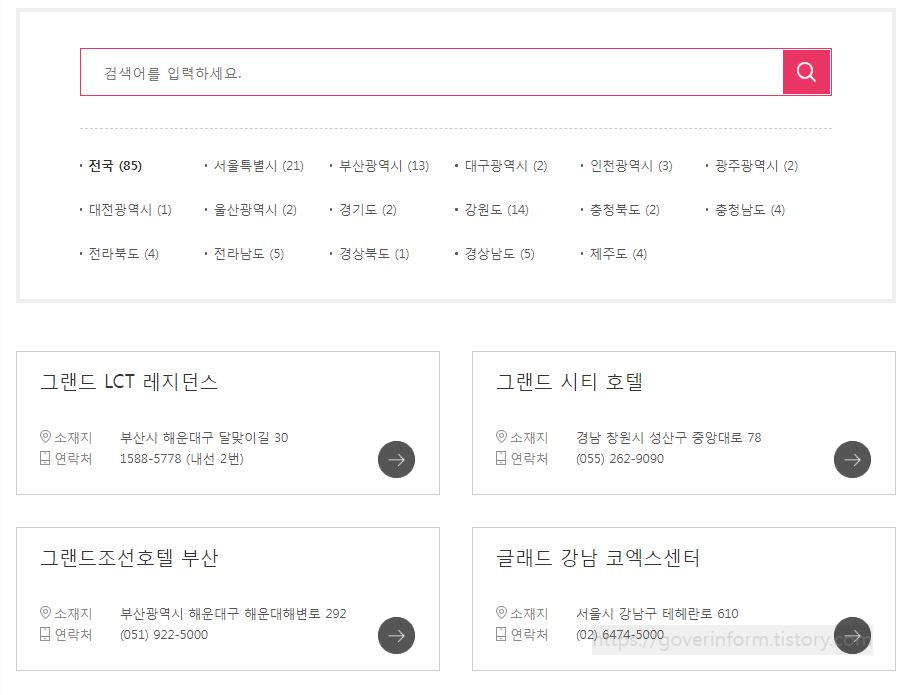This screenshot has height=695, width=913.
Task: Filter by 경상북도 (1)
Action: (x=374, y=254)
